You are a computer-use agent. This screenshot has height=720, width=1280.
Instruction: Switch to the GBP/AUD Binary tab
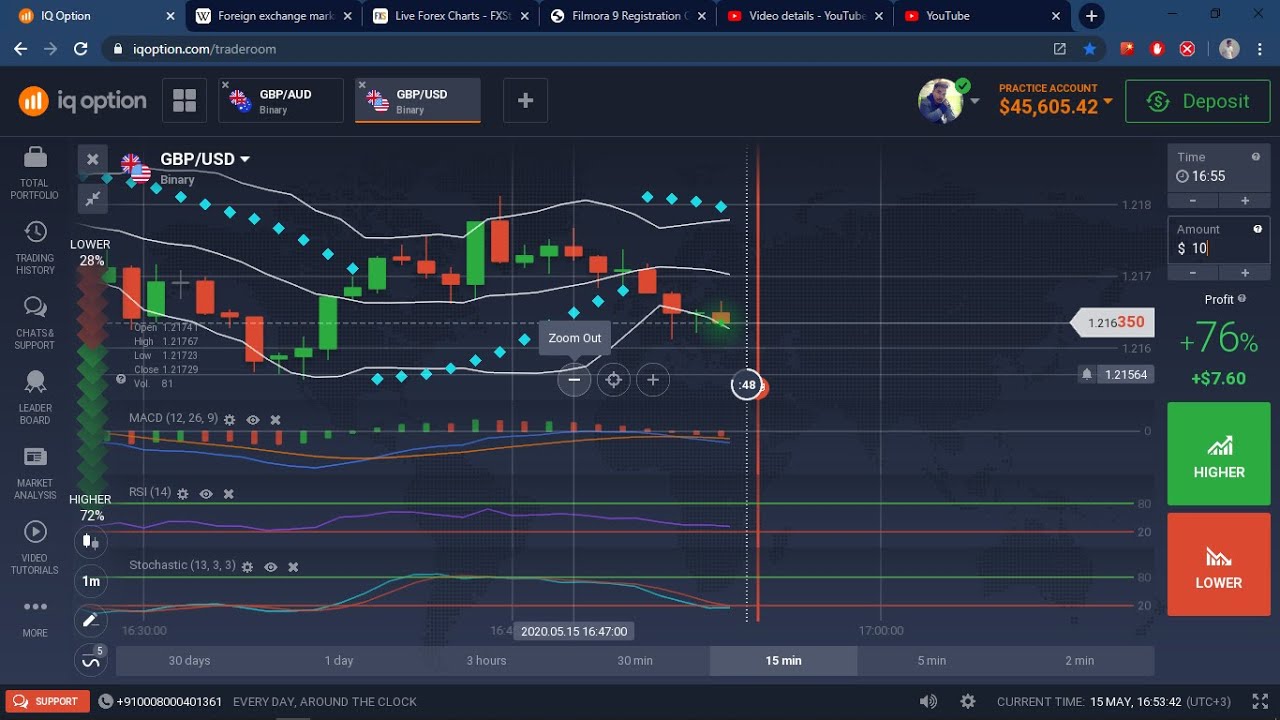point(281,100)
